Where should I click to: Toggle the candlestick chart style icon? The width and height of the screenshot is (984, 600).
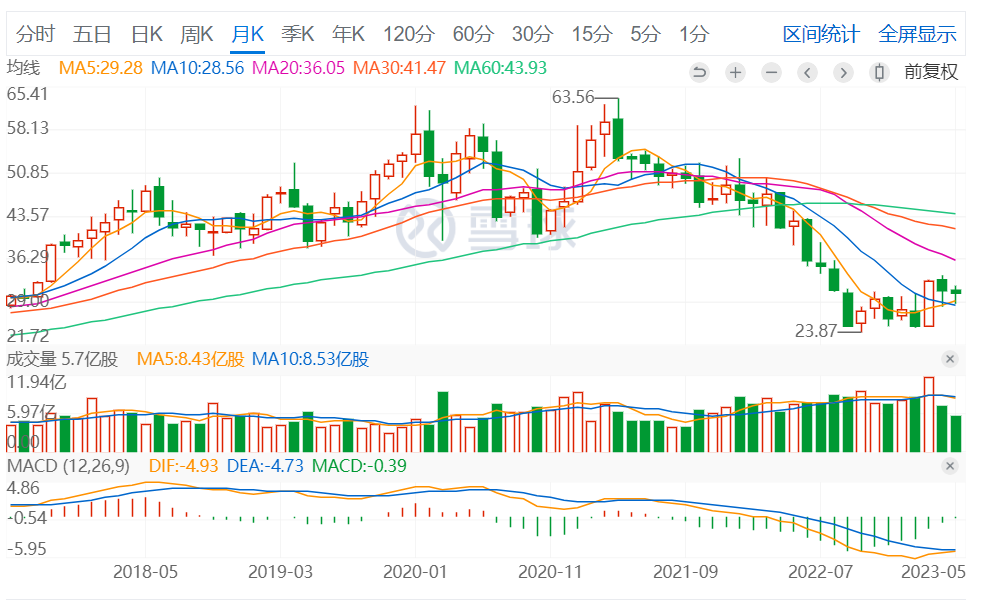[879, 72]
